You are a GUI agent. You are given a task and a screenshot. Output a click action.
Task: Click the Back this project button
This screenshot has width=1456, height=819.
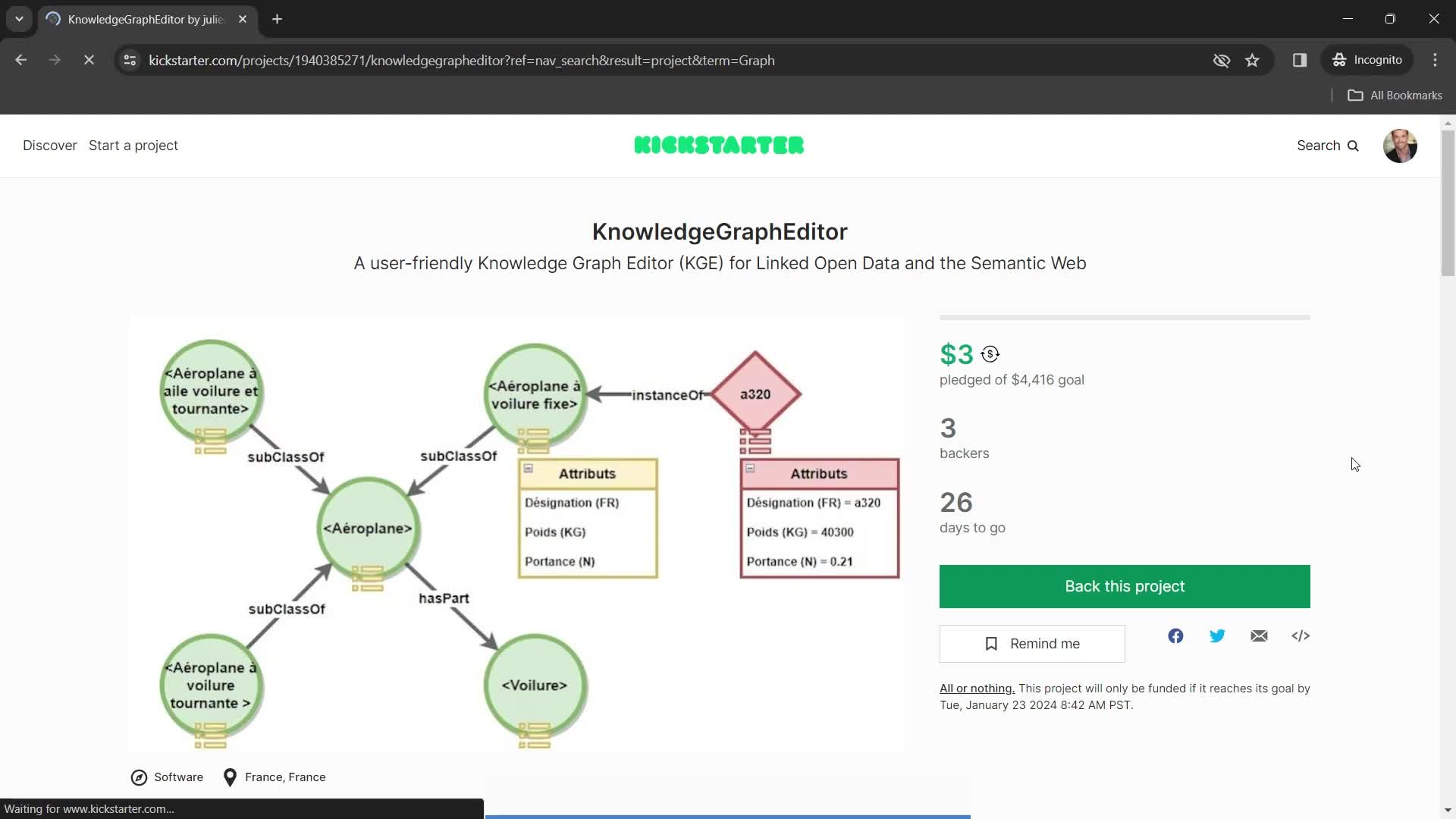click(x=1125, y=586)
